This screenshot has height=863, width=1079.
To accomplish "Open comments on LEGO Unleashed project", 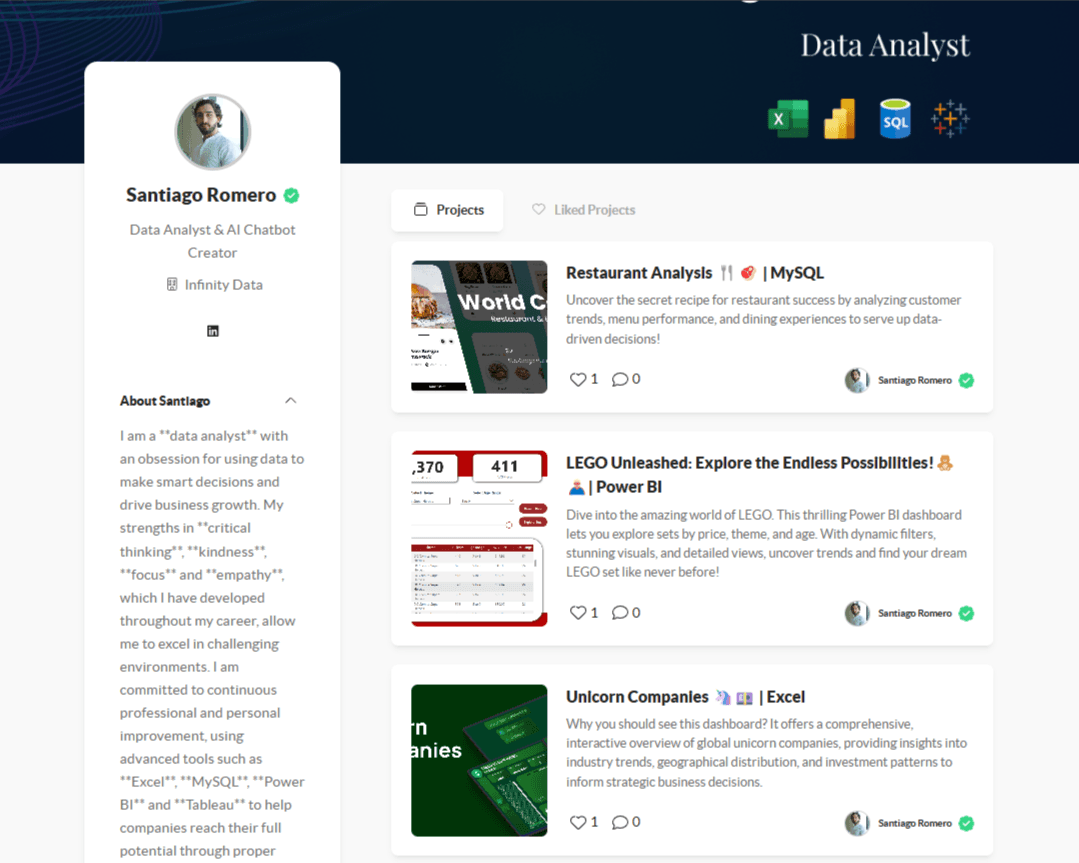I will (619, 612).
